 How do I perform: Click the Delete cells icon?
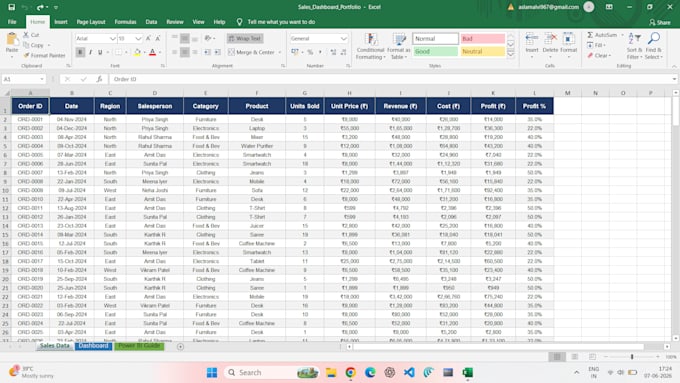click(550, 39)
